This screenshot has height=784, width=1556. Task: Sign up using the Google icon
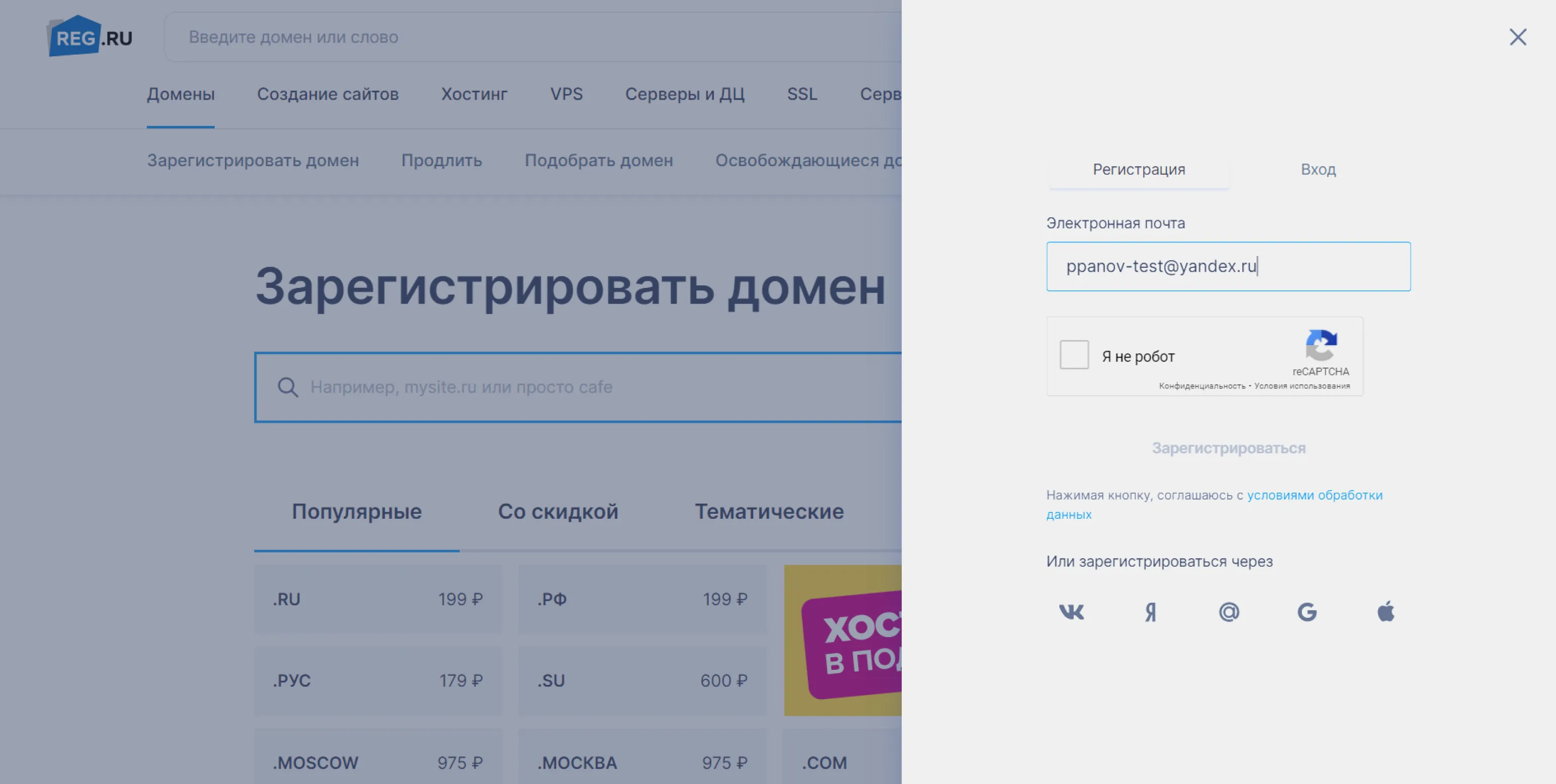[x=1307, y=612]
